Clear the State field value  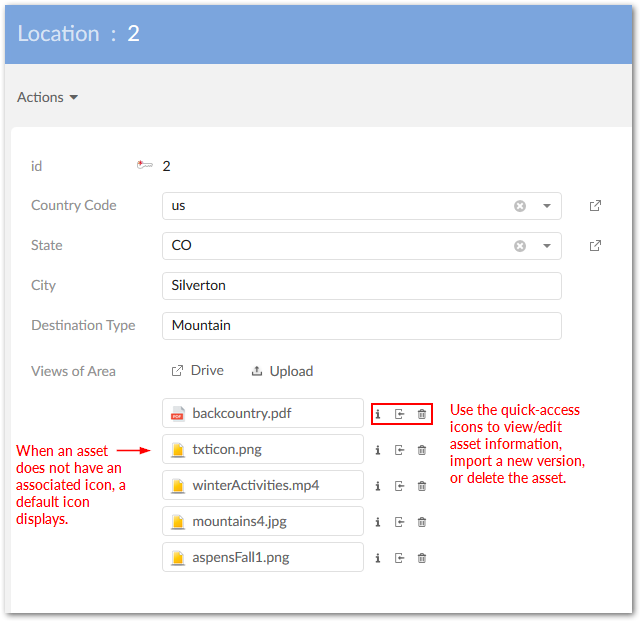[520, 246]
